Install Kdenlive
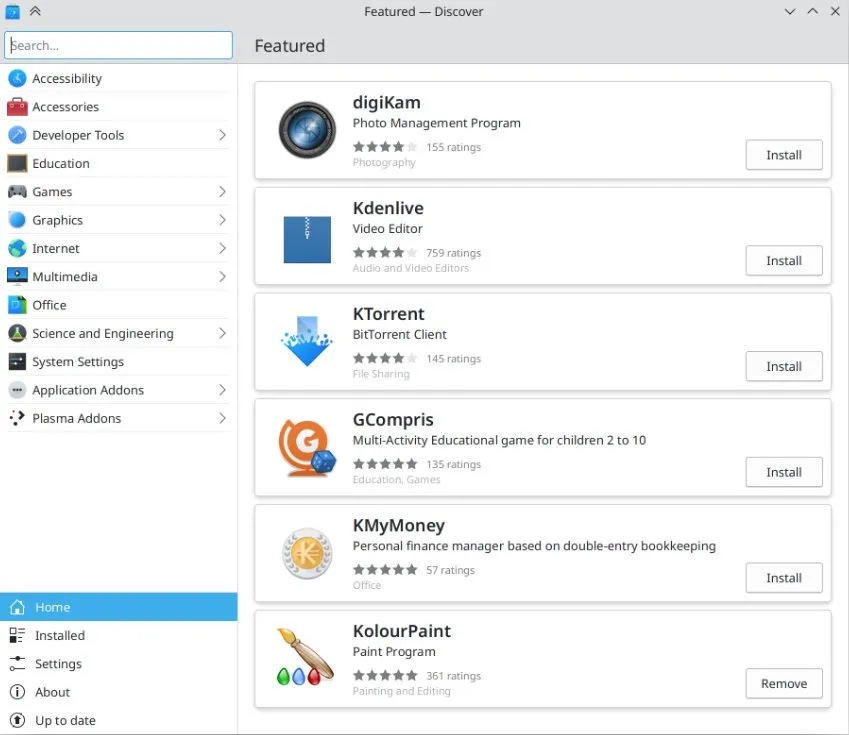The image size is (849, 735). pos(783,260)
